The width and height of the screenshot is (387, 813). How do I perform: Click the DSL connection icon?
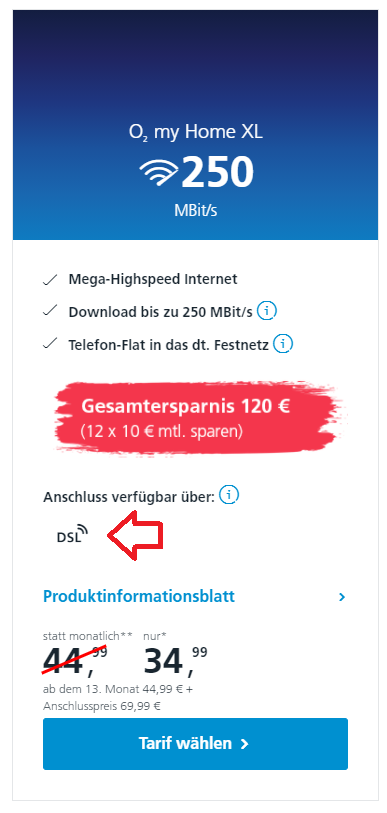point(73,534)
